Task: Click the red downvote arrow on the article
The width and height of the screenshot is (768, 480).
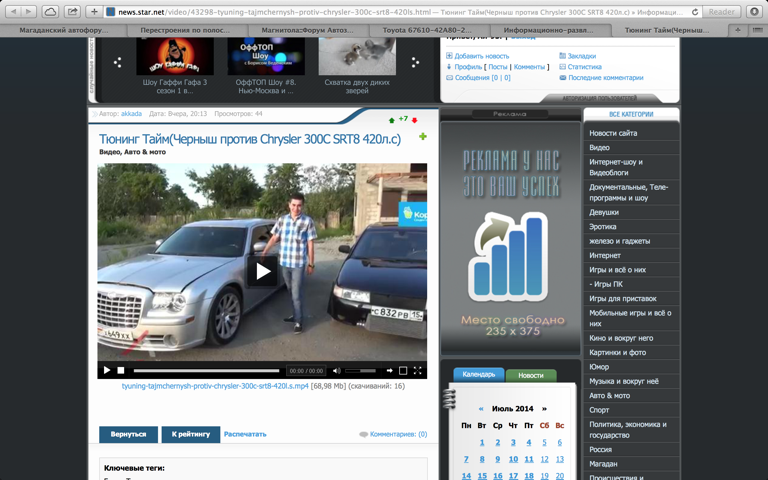Action: [415, 120]
